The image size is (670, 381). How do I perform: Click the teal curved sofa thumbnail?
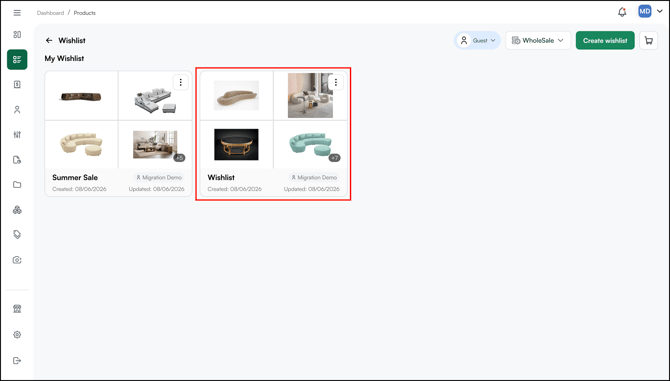pos(310,144)
